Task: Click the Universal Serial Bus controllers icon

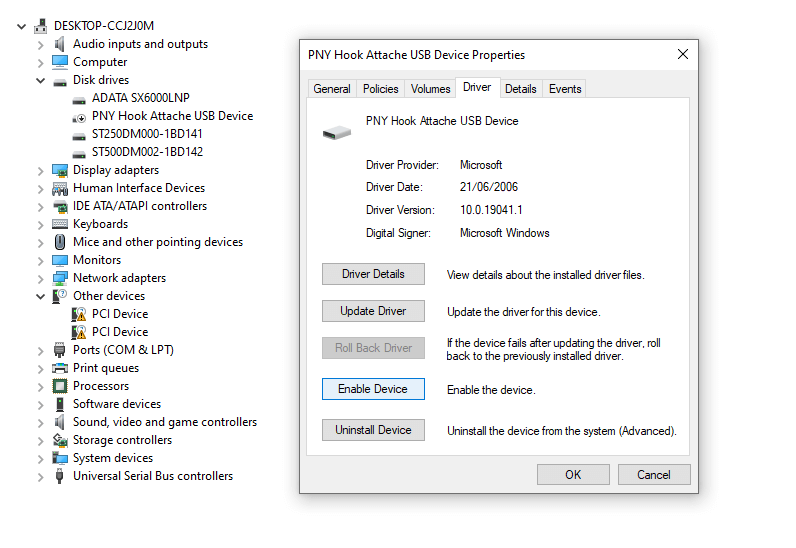Action: (59, 476)
